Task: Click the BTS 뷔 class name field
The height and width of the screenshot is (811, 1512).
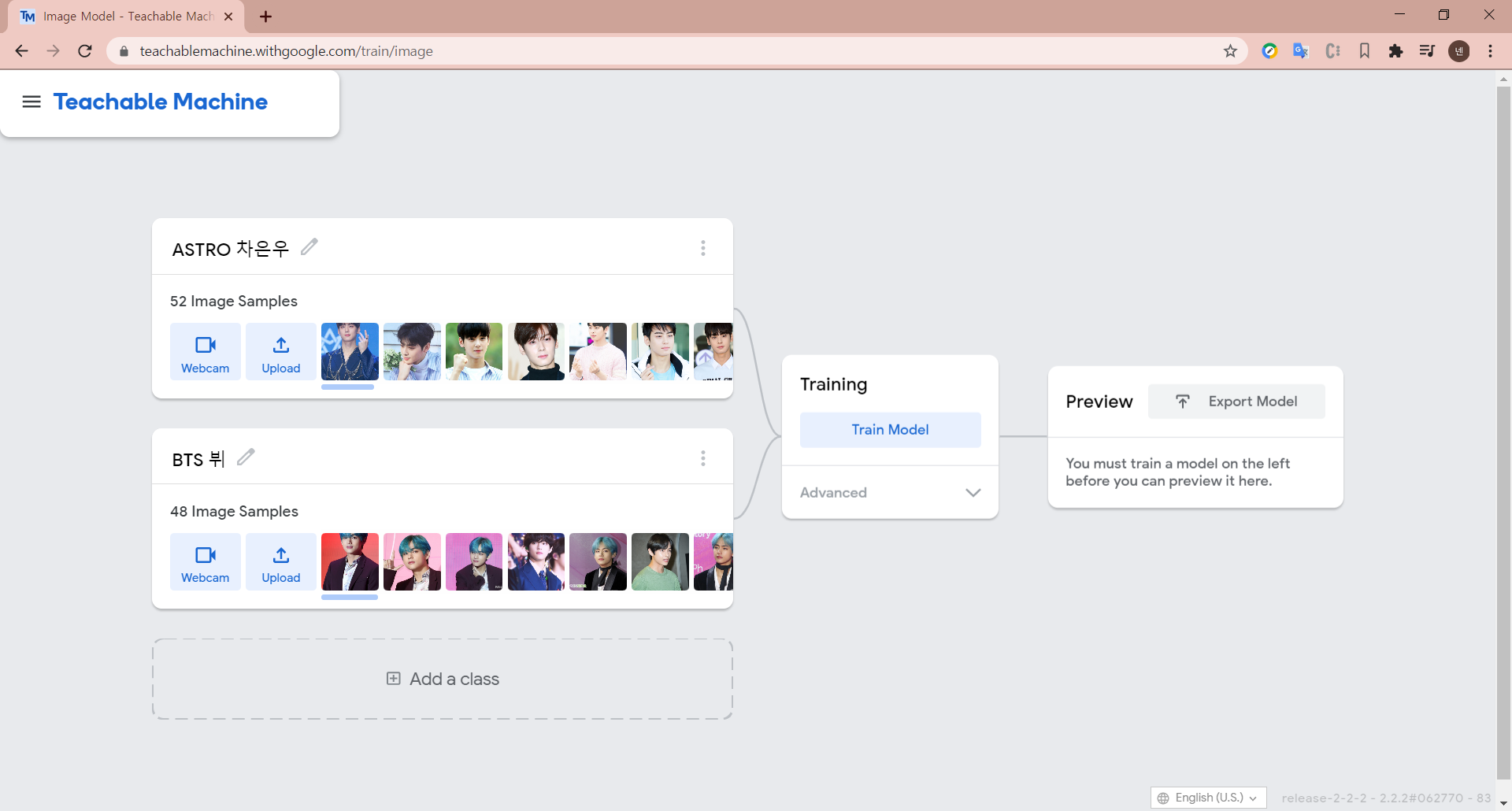Action: [x=198, y=459]
